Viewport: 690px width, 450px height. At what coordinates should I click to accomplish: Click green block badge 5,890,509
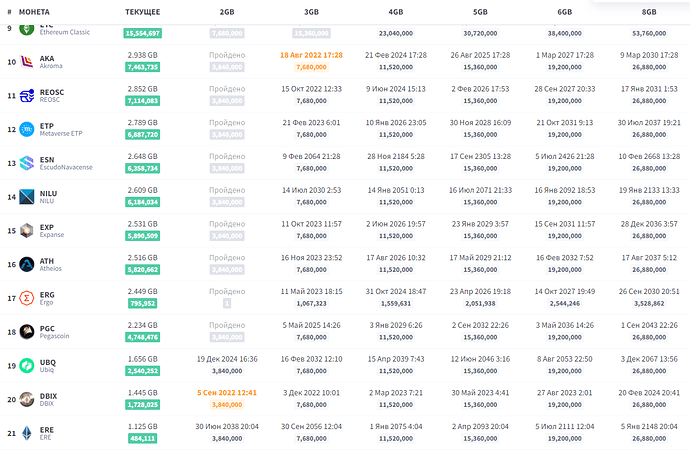(143, 236)
